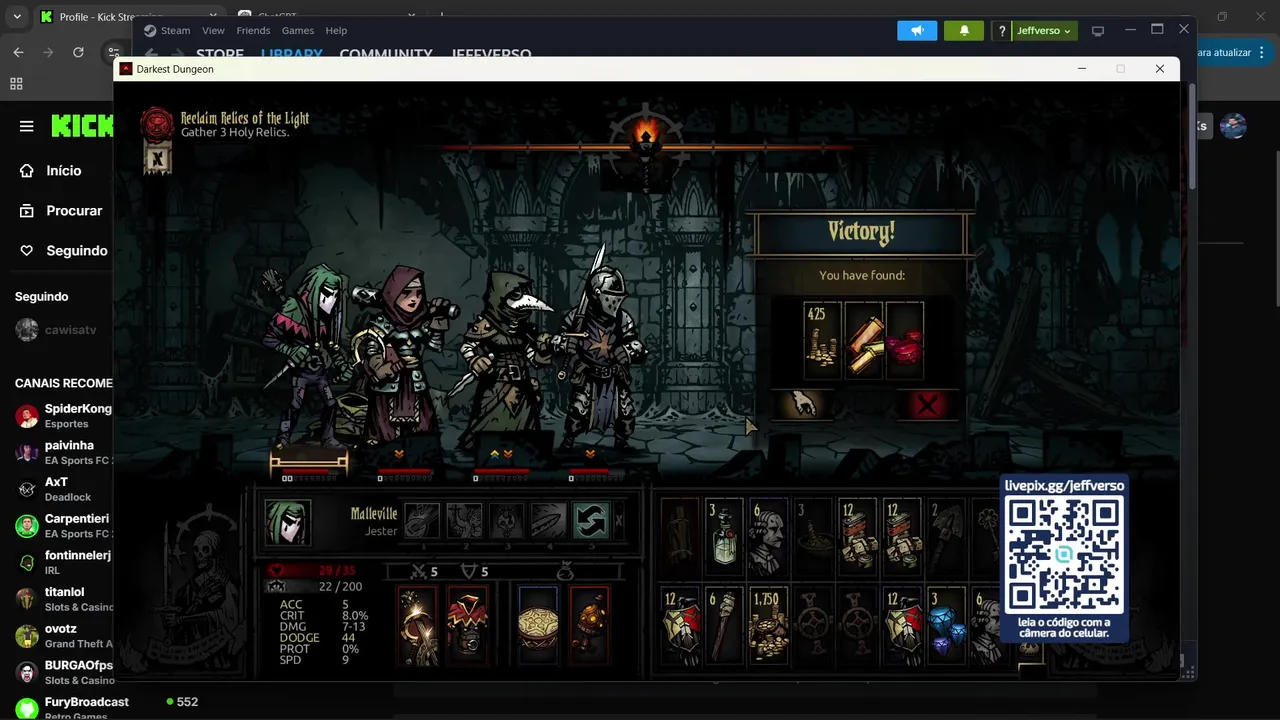Screen dimensions: 1280x720
Task: Select the skull skill numbered 3
Action: tap(506, 521)
